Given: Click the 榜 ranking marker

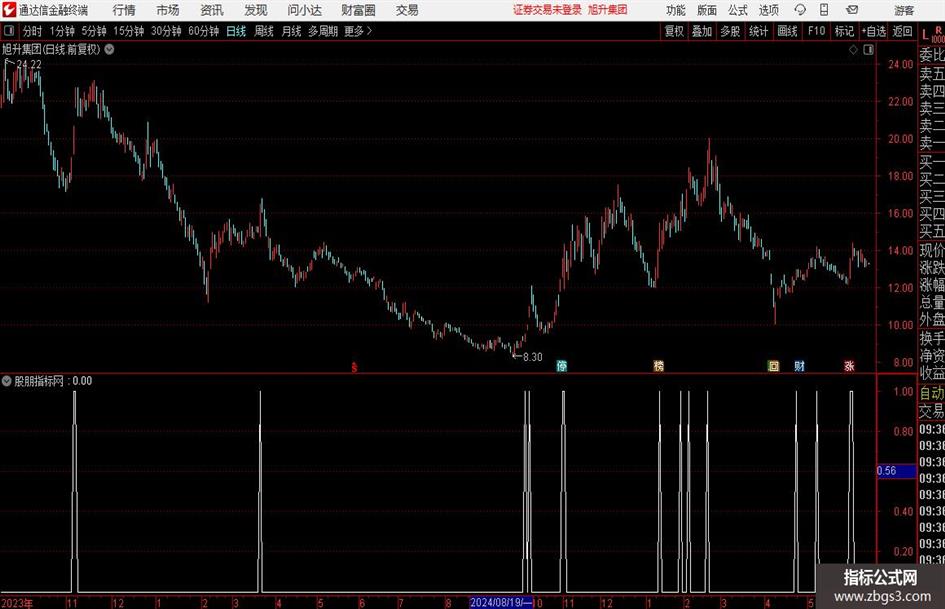Looking at the screenshot, I should (x=659, y=366).
